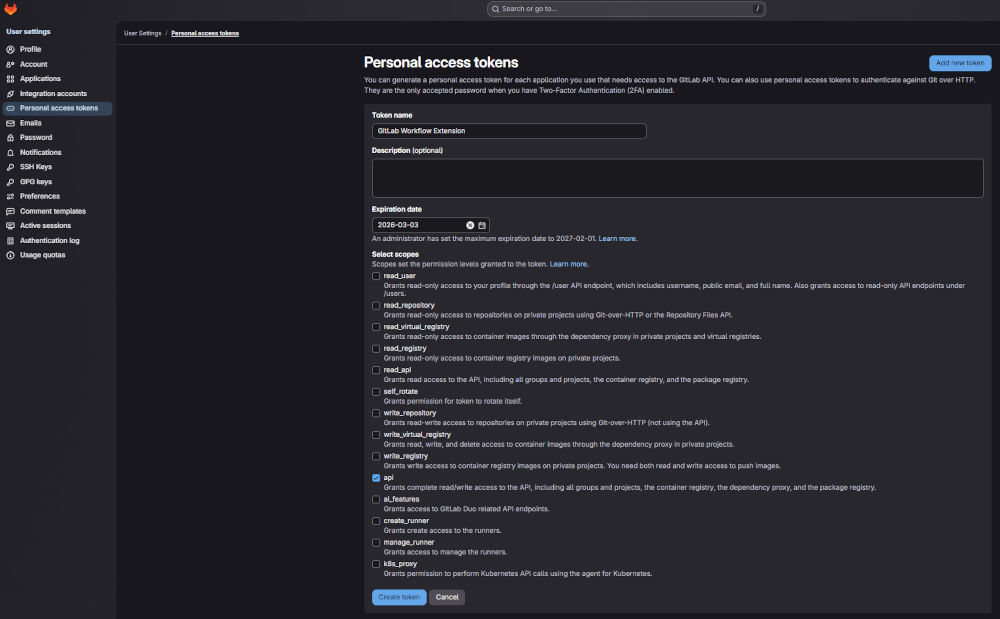Click the Notifications bell icon
The width and height of the screenshot is (1000, 619).
coord(10,152)
